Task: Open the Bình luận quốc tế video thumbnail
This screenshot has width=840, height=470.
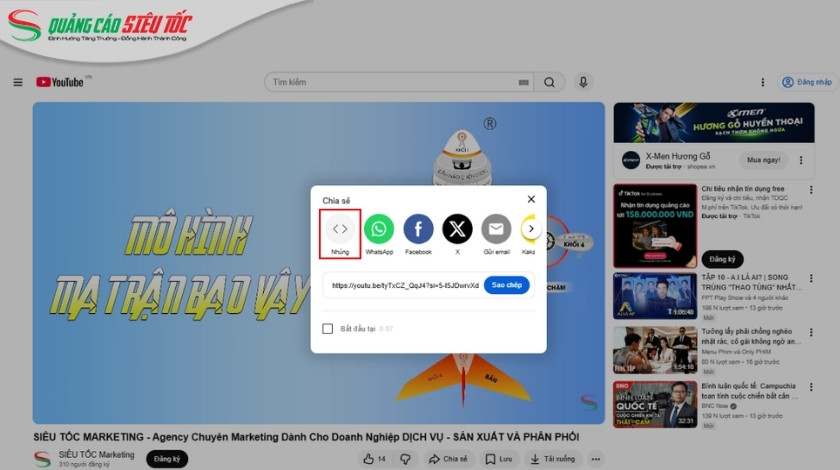Action: [x=655, y=405]
